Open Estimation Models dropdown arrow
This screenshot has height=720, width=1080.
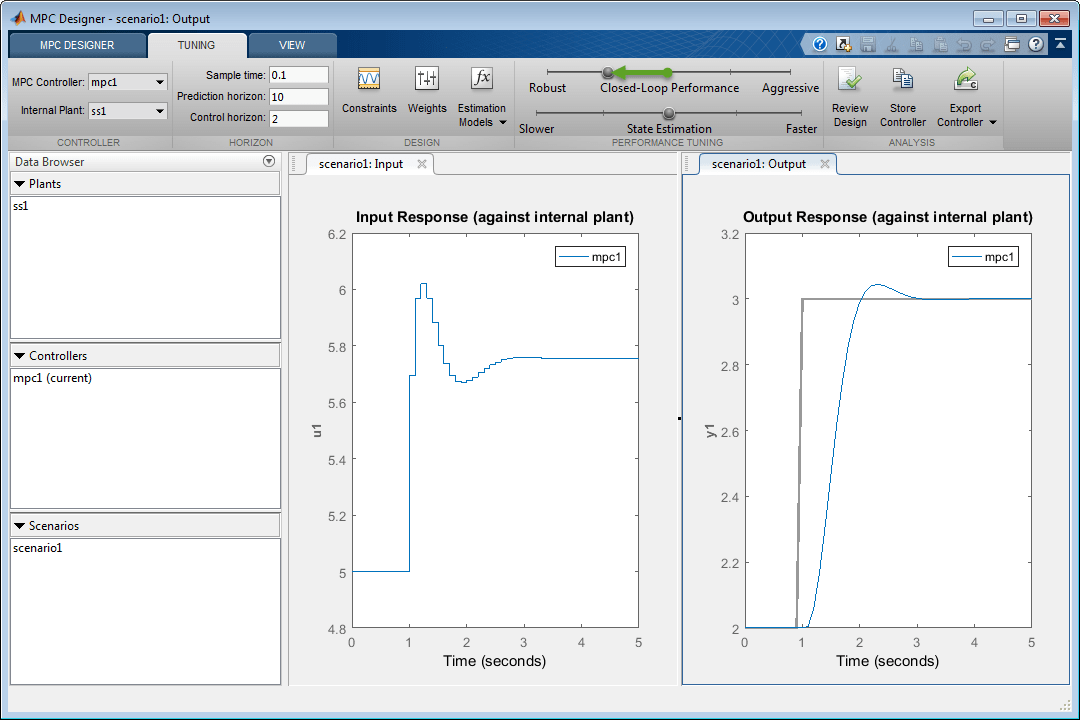tap(503, 123)
